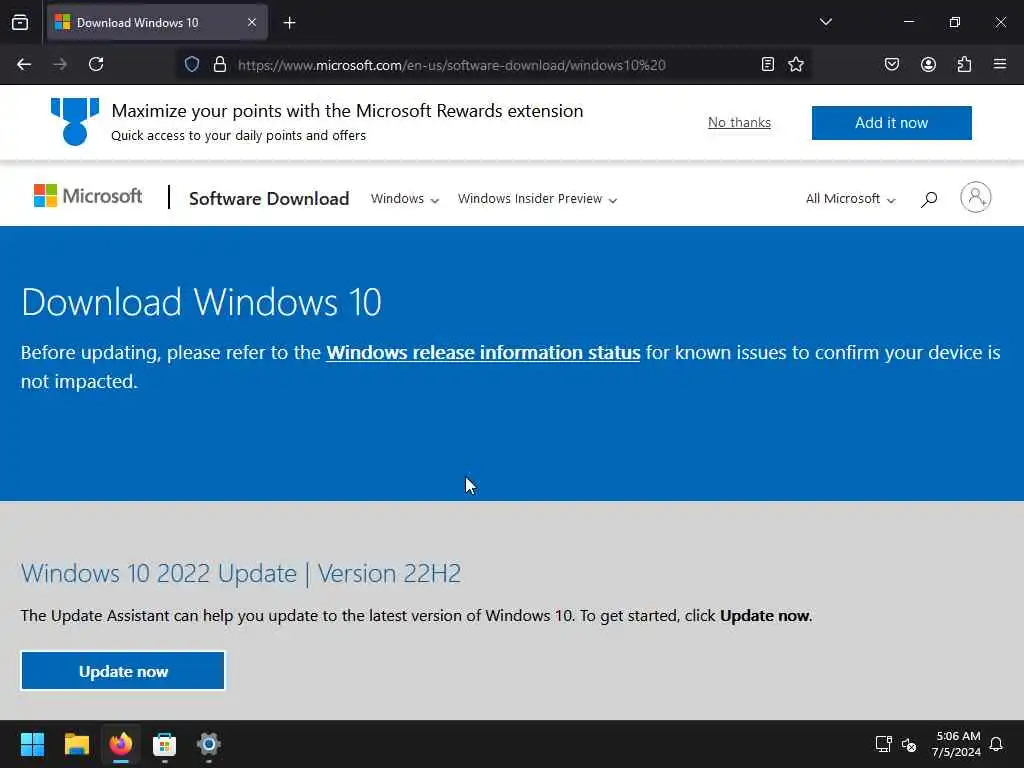The image size is (1024, 768).
Task: Click Firefox icon in taskbar
Action: pos(121,744)
